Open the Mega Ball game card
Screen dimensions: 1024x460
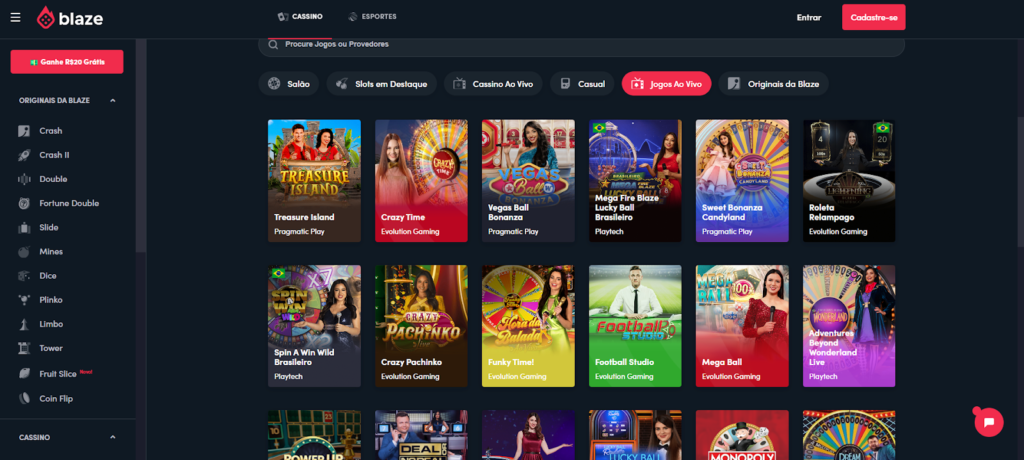click(x=742, y=326)
